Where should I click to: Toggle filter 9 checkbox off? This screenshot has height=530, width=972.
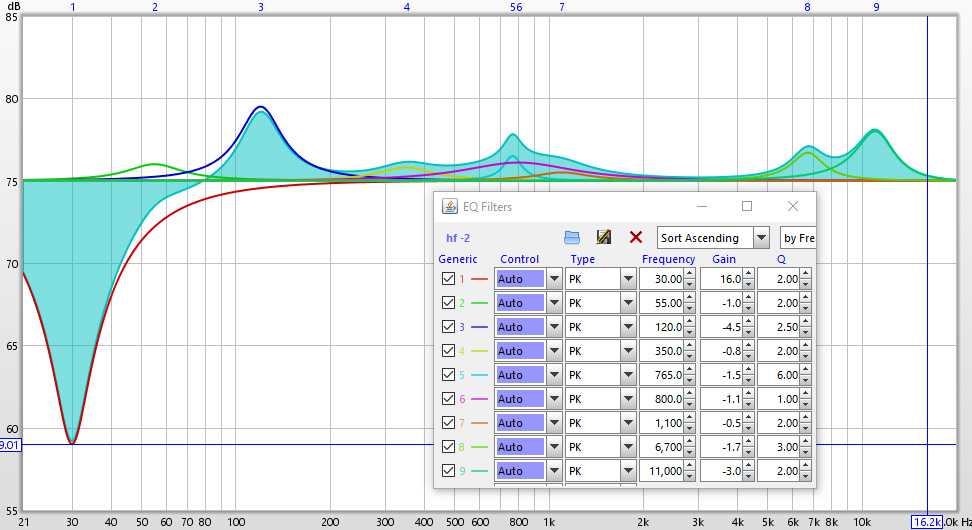(448, 471)
